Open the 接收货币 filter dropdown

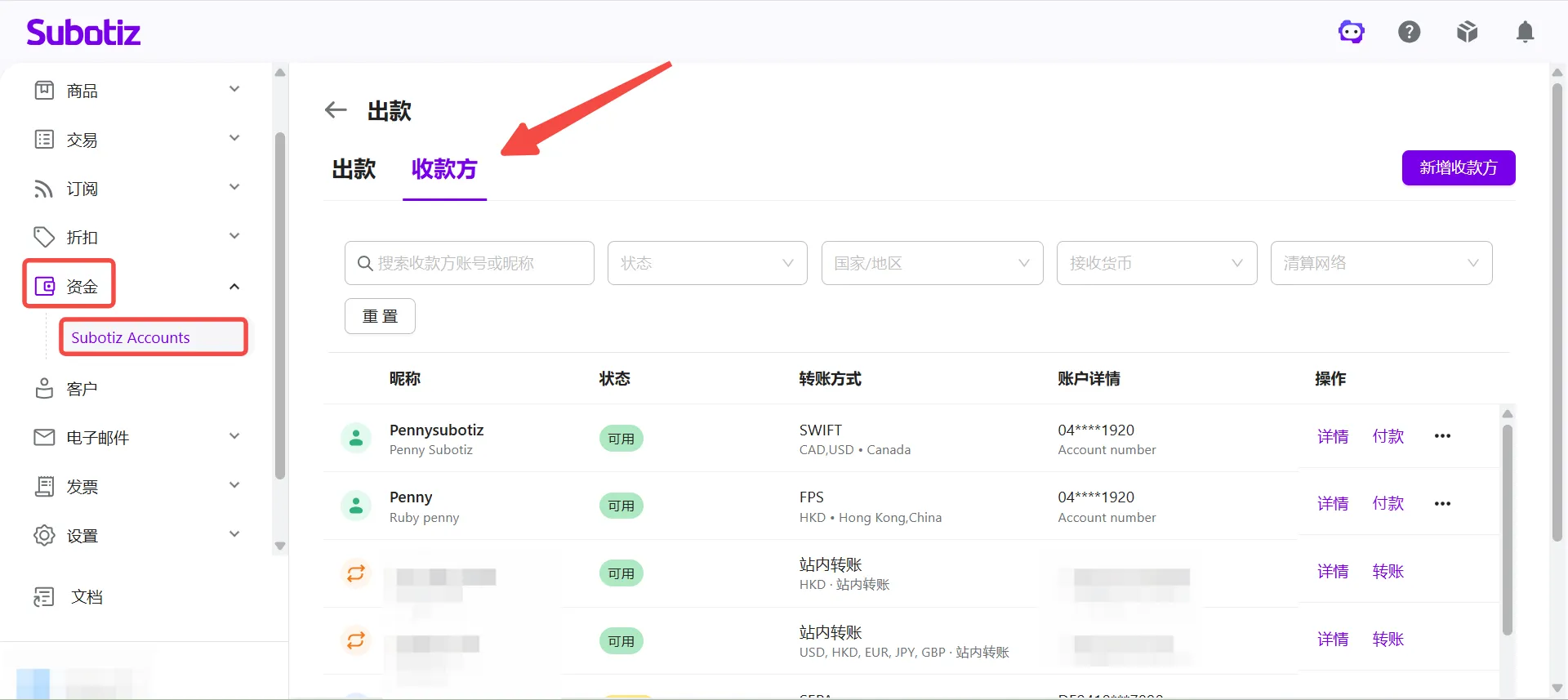[x=1157, y=263]
